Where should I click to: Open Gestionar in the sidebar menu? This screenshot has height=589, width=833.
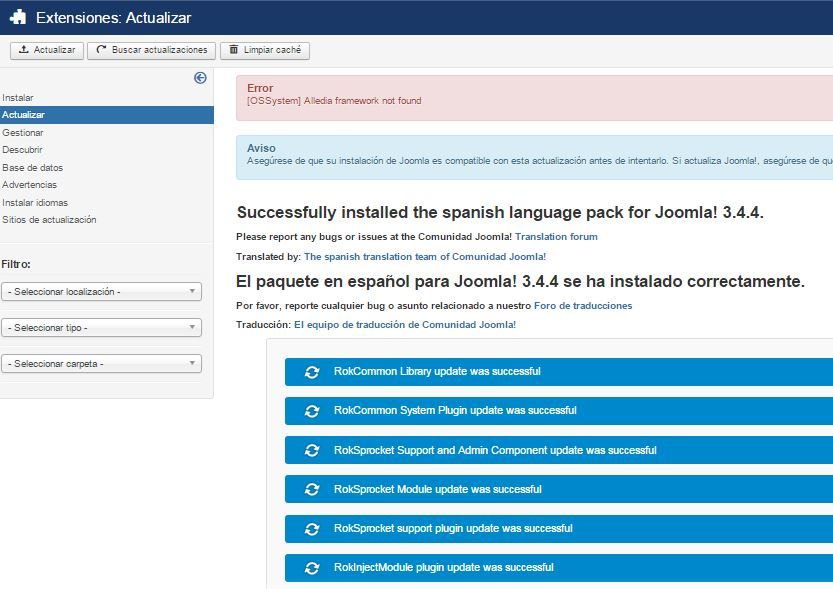pyautogui.click(x=22, y=133)
